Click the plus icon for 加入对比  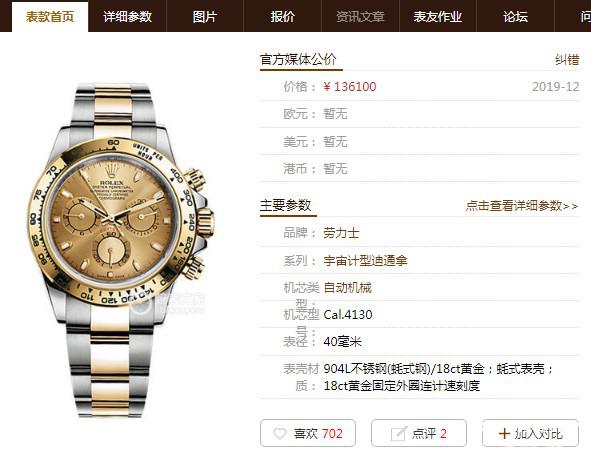coord(504,433)
